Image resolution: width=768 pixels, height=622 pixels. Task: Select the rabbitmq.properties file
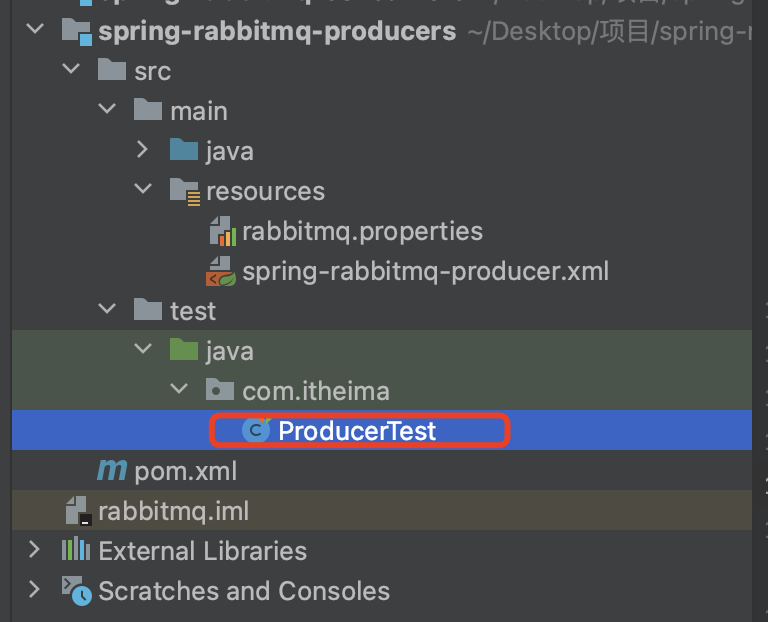(x=362, y=232)
